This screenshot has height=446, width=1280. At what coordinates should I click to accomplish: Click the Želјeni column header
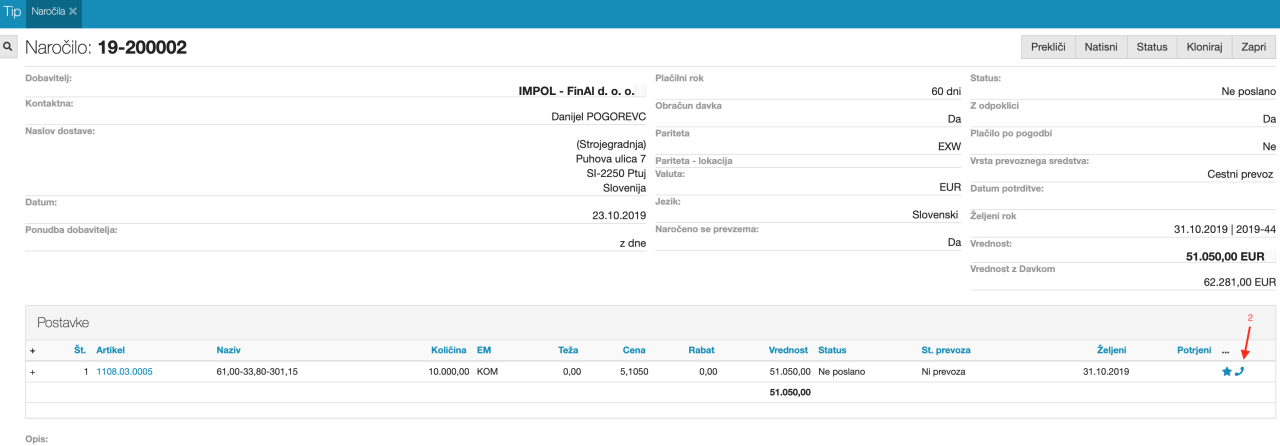pos(1110,351)
